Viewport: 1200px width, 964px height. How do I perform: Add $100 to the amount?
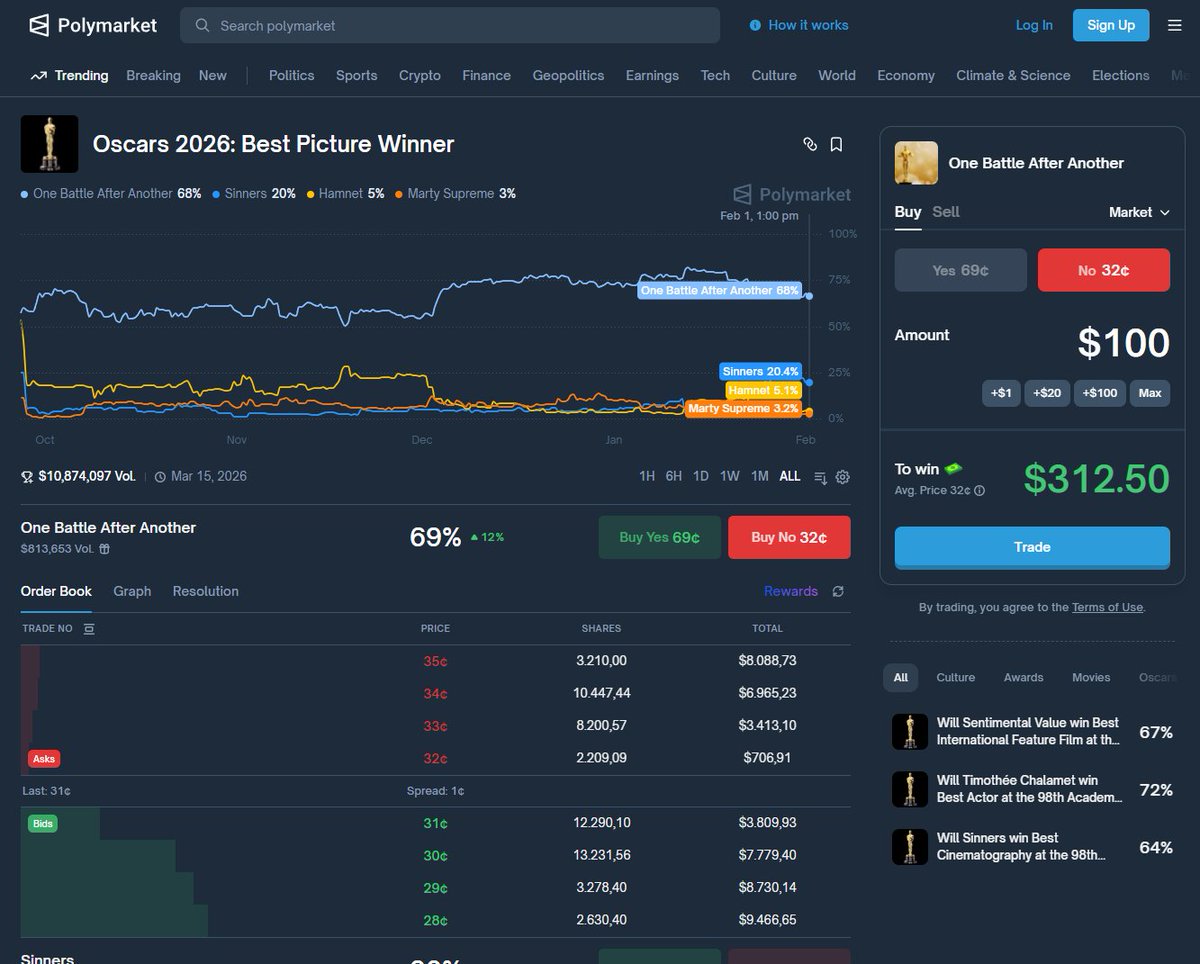pyautogui.click(x=1100, y=393)
